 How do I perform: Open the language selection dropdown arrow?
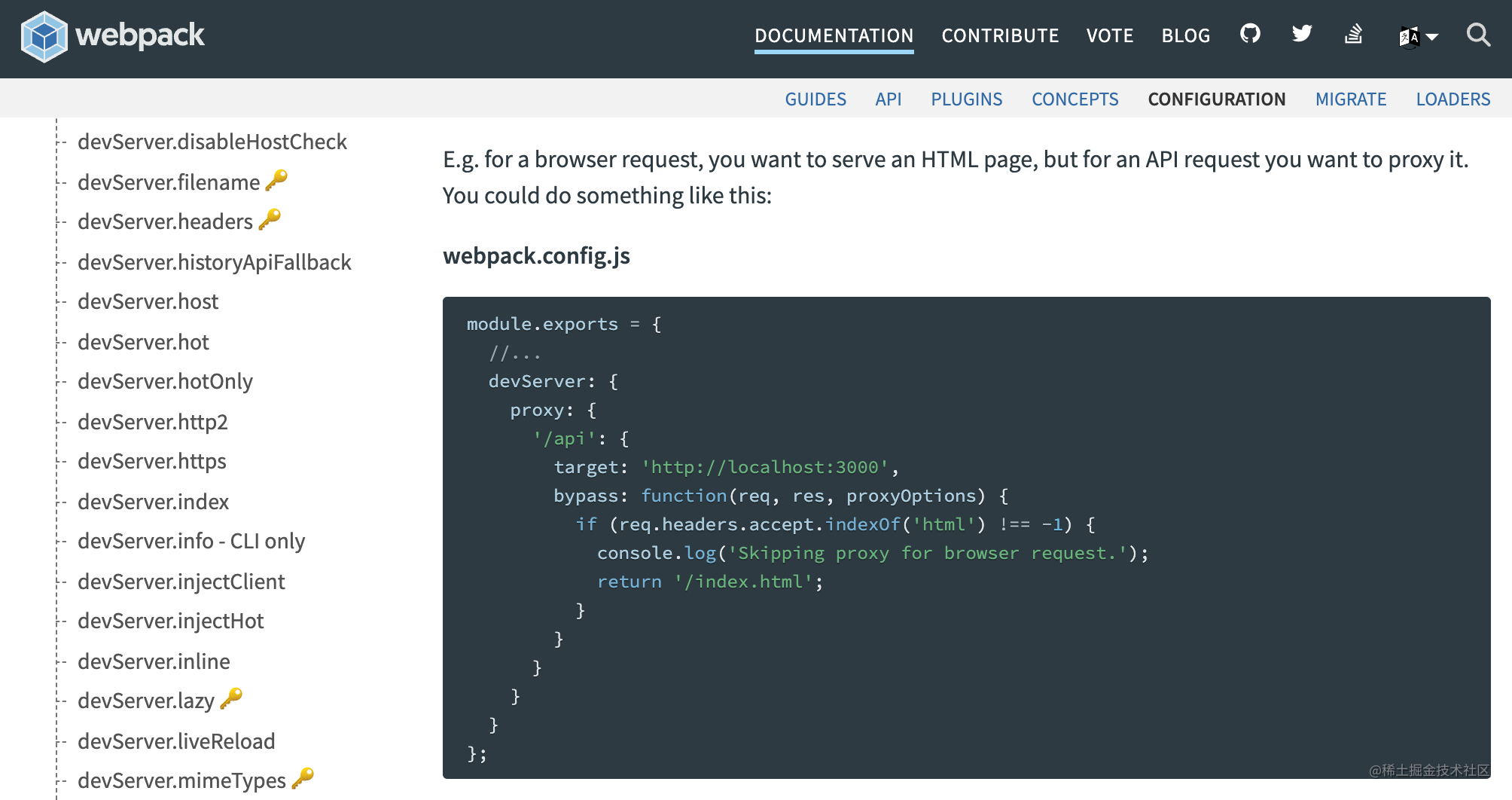click(1431, 38)
